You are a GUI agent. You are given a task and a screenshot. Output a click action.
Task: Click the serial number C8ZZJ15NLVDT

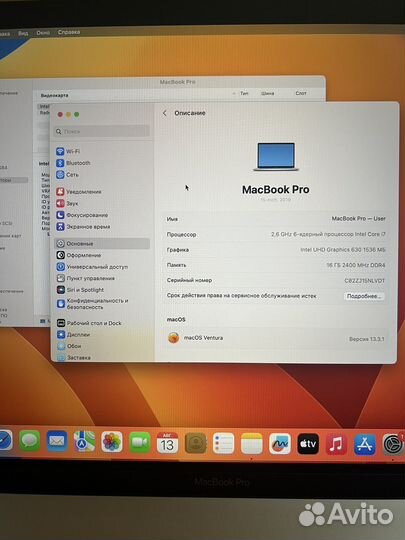(x=364, y=281)
